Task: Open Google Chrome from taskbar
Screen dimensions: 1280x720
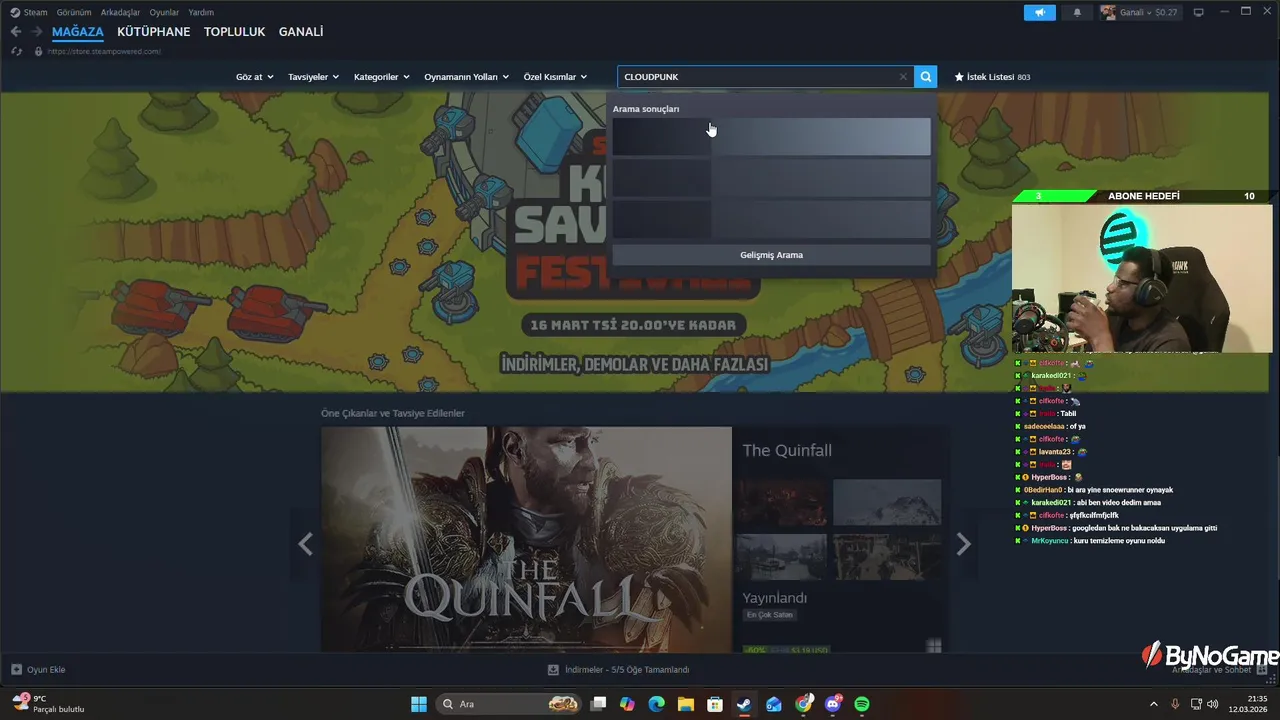Action: tap(803, 704)
